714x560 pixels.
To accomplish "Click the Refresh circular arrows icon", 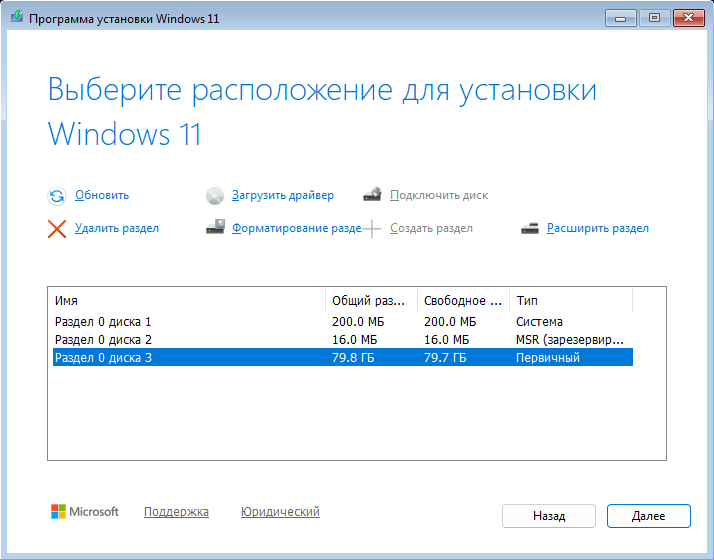I will 57,196.
